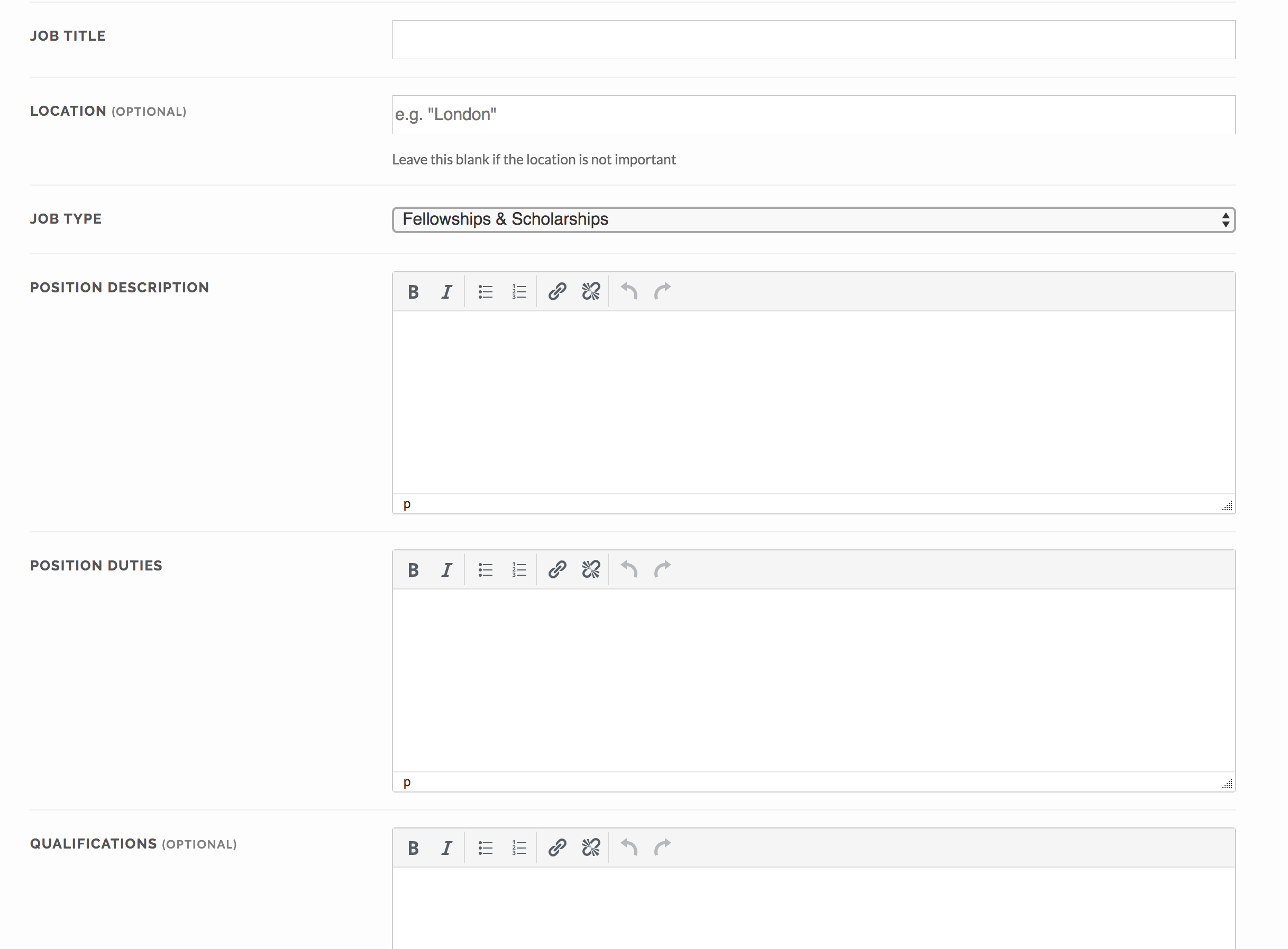Click the Job Title label
Viewport: 1288px width, 949px height.
(68, 35)
